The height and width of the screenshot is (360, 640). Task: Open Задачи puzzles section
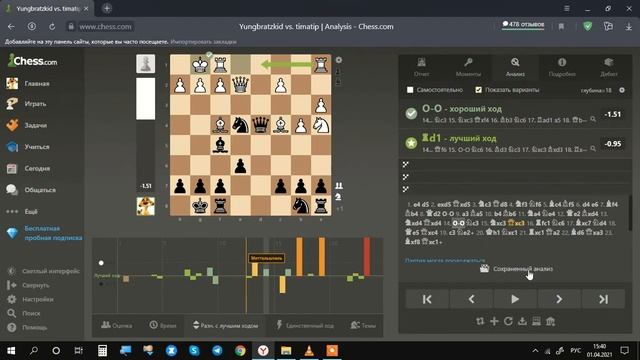(27, 125)
